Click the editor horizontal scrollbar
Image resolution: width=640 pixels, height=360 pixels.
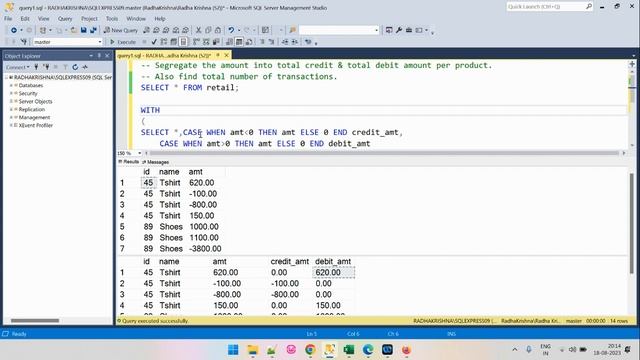click(x=384, y=153)
